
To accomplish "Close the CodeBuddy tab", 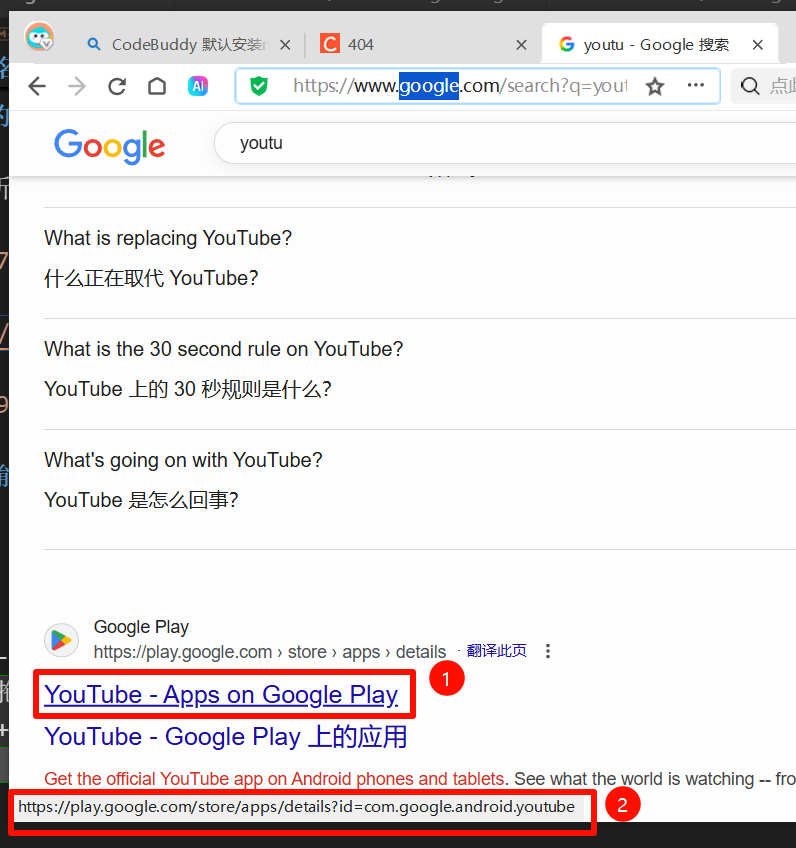I will [285, 45].
